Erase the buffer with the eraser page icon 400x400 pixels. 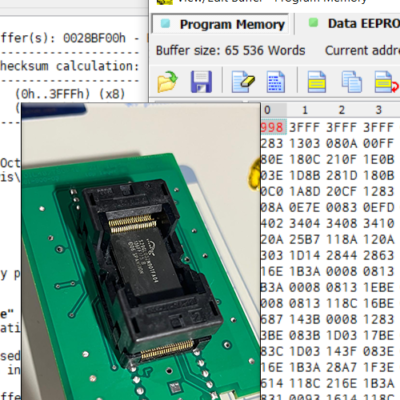[243, 82]
